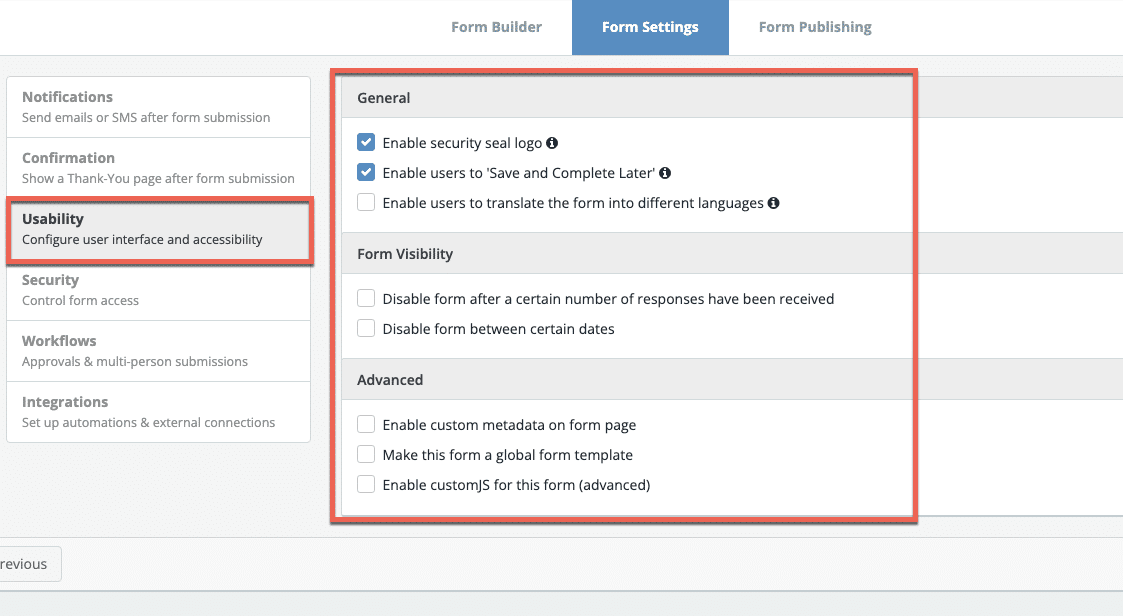Click info icon next to Save and Complete Later
This screenshot has width=1123, height=616.
click(665, 173)
